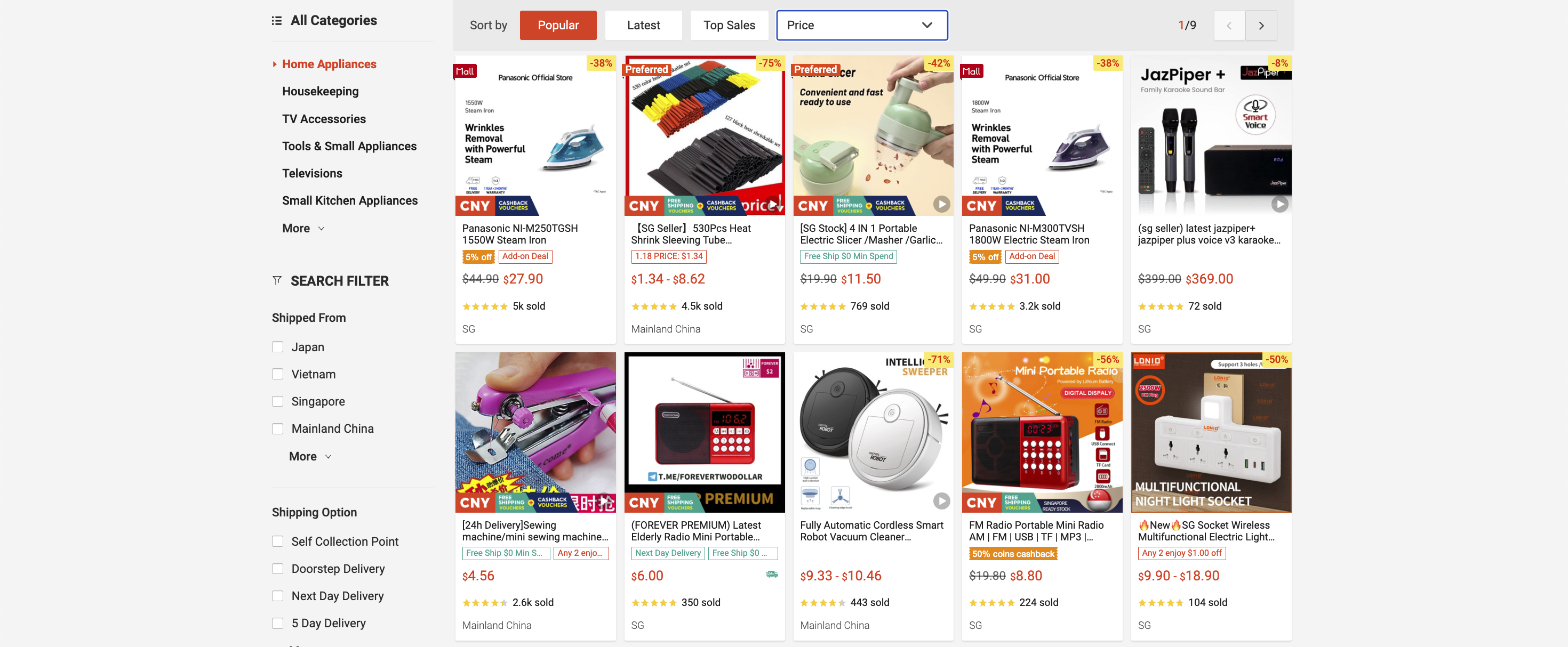Expand More under Home Appliances categories
The height and width of the screenshot is (647, 1568).
click(303, 228)
